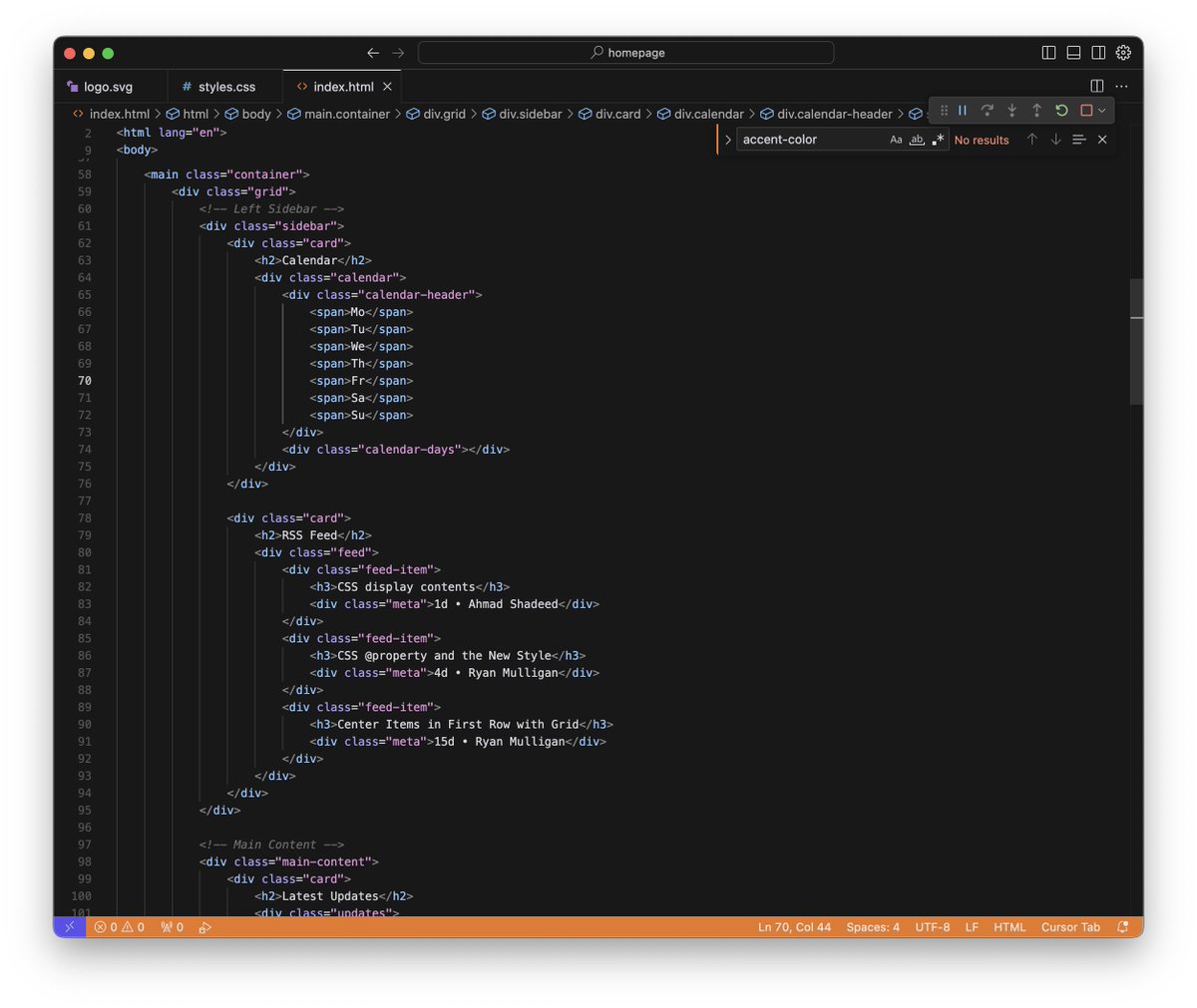
Task: Click div.calendar breadcrumb item
Action: click(700, 114)
